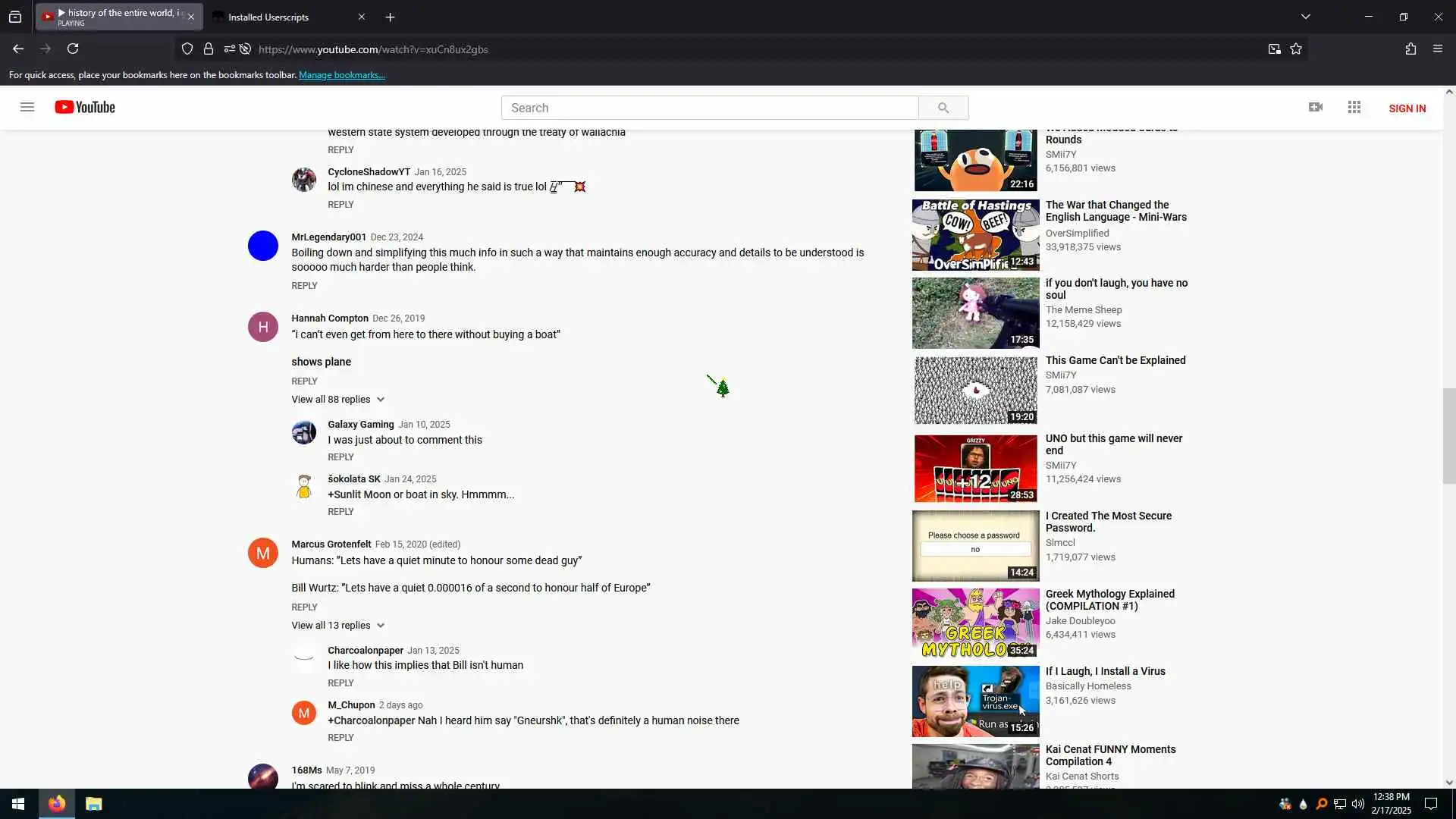Open the YouTube hamburger guide menu

coord(27,107)
